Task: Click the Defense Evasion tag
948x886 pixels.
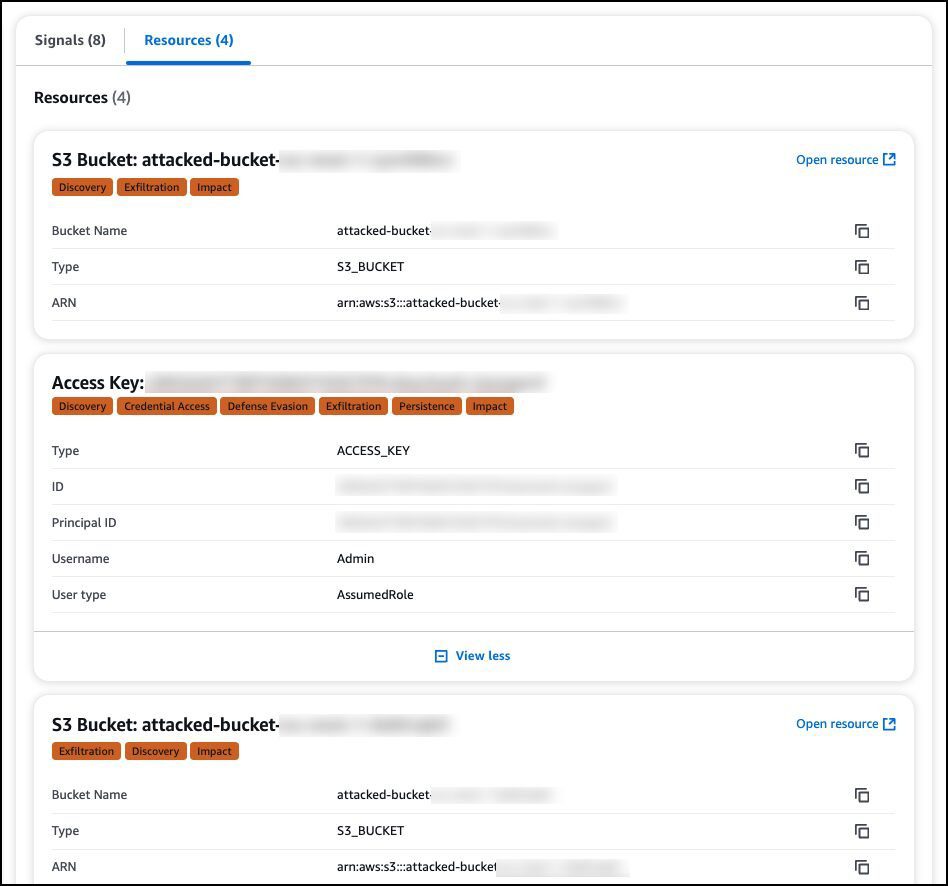Action: click(x=268, y=406)
